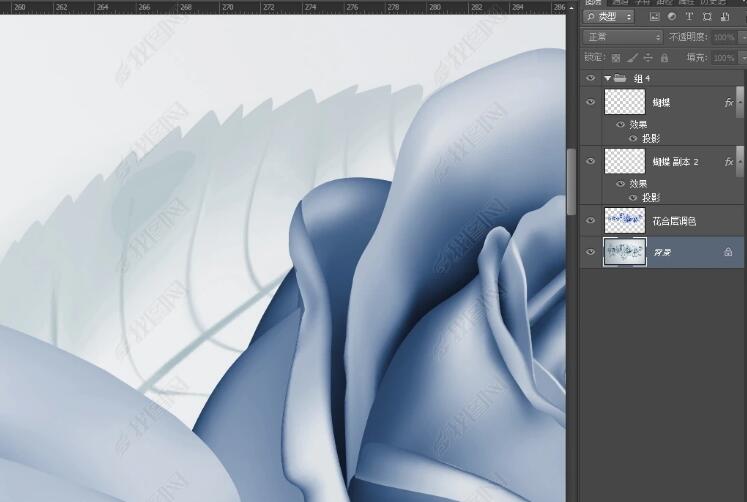Viewport: 747px width, 502px height.
Task: Click the adjustment layer filter icon
Action: point(671,17)
